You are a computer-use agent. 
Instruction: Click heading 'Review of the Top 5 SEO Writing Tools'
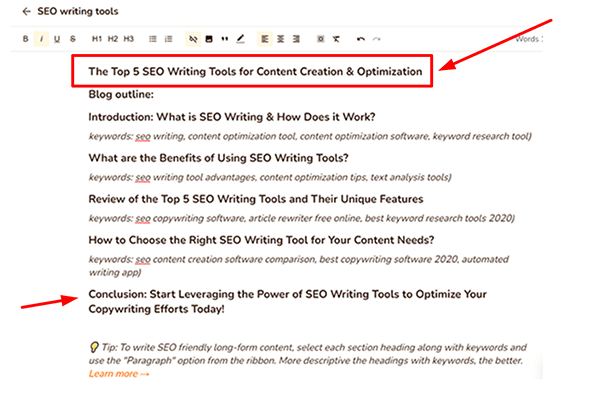point(256,199)
